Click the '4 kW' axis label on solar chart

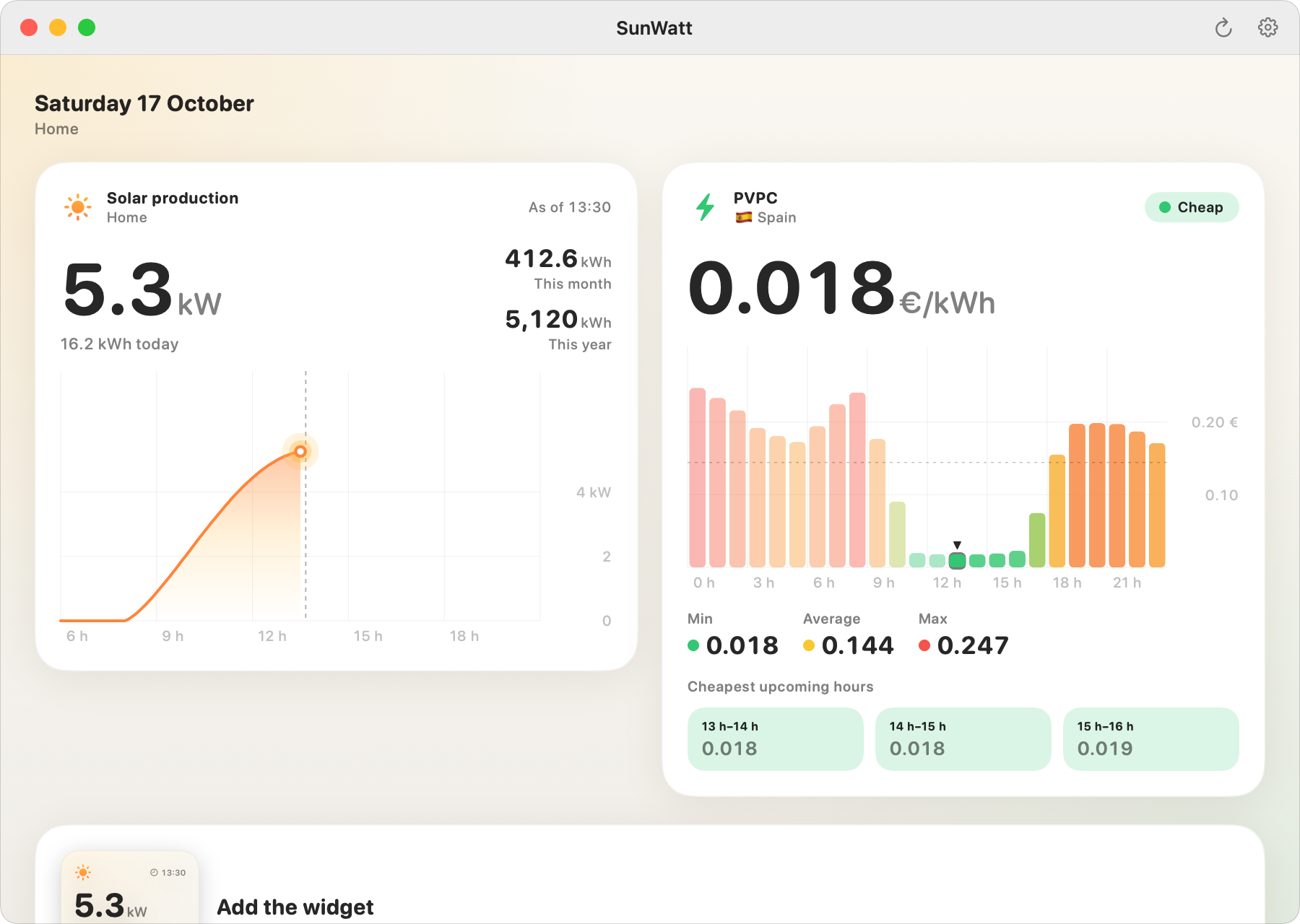tap(594, 492)
